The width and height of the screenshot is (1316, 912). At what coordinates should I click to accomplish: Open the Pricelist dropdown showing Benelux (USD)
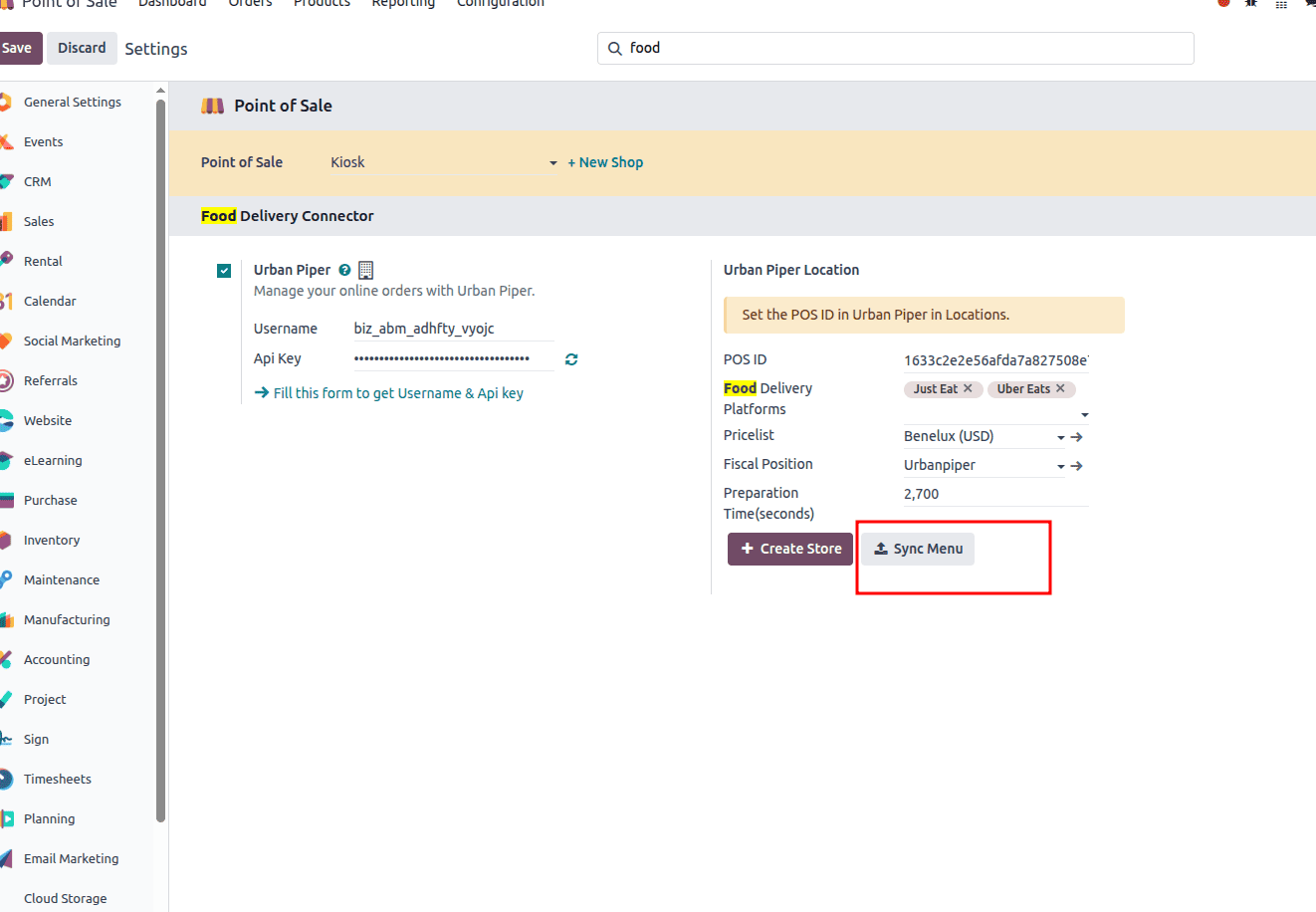1060,436
